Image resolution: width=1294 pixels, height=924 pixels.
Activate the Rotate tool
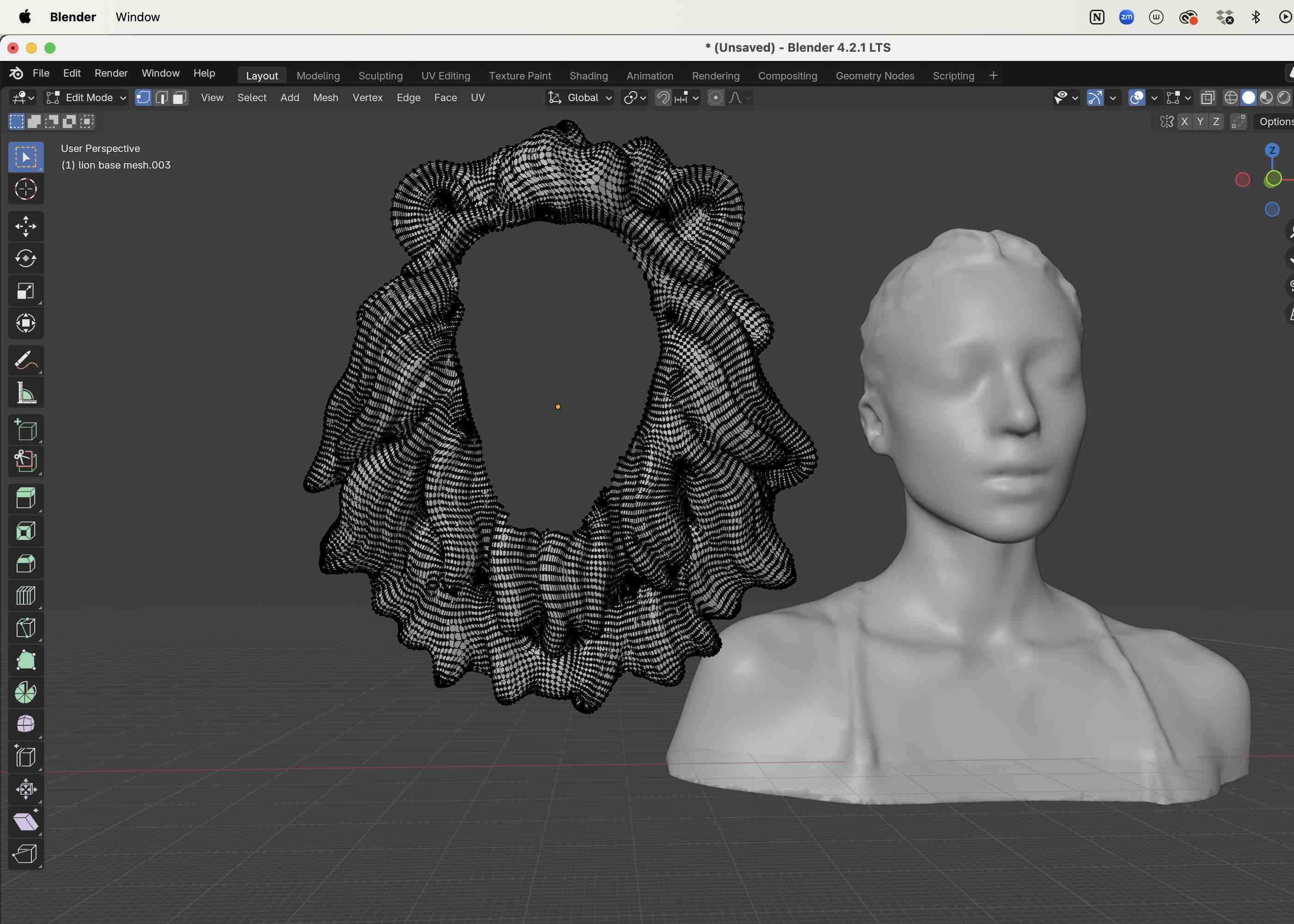click(25, 258)
